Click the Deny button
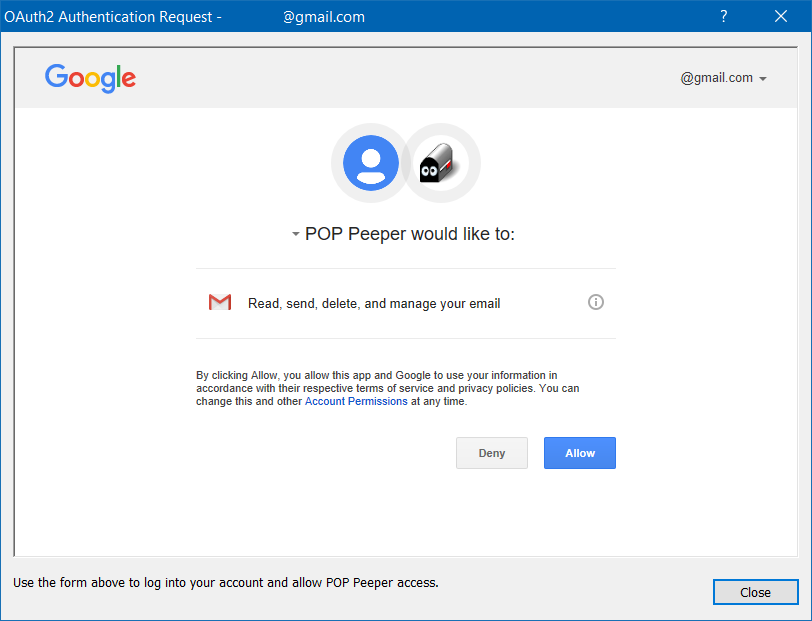812x621 pixels. 491,453
